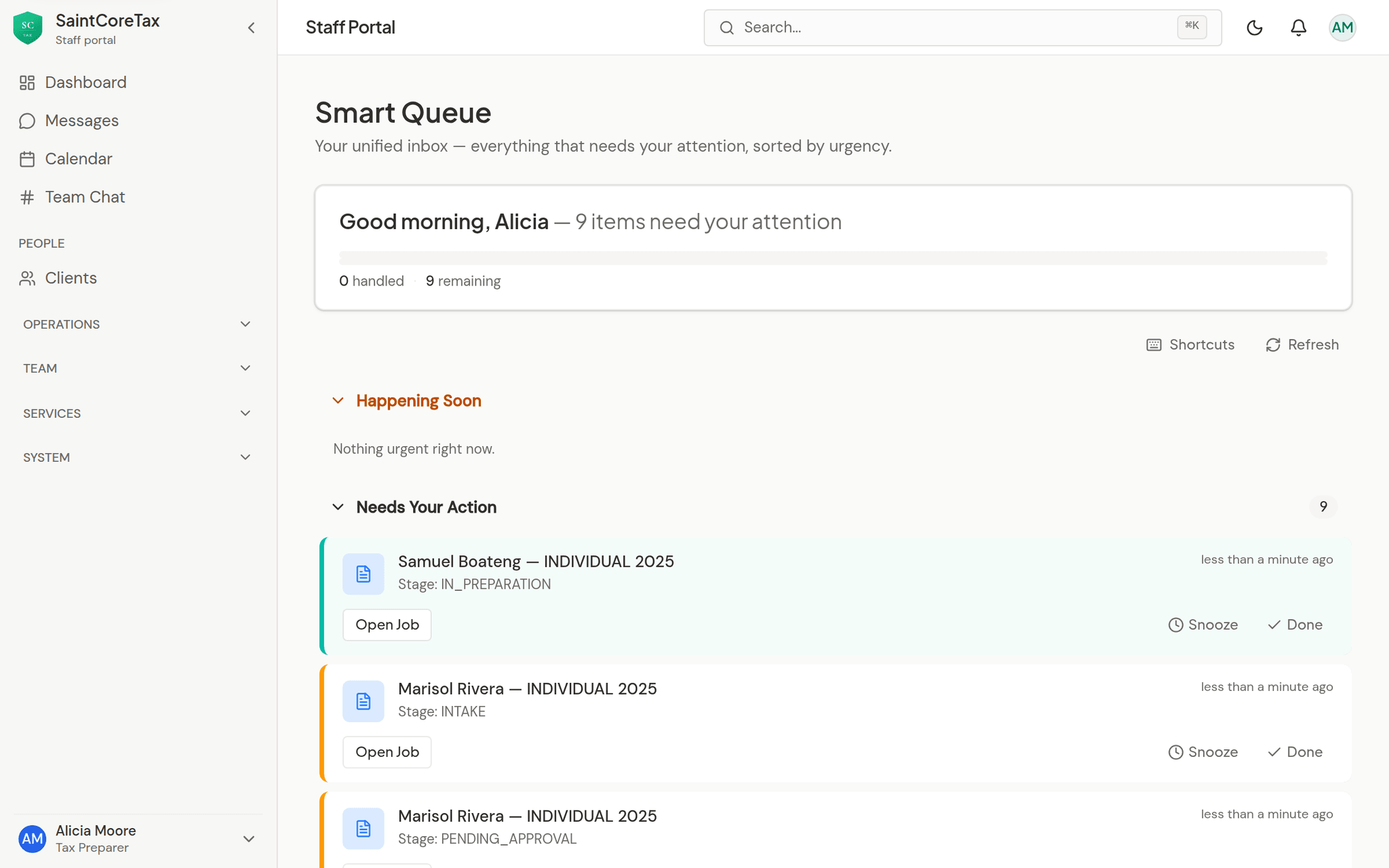This screenshot has height=868, width=1389.
Task: Collapse the sidebar with the arrow
Action: [252, 28]
